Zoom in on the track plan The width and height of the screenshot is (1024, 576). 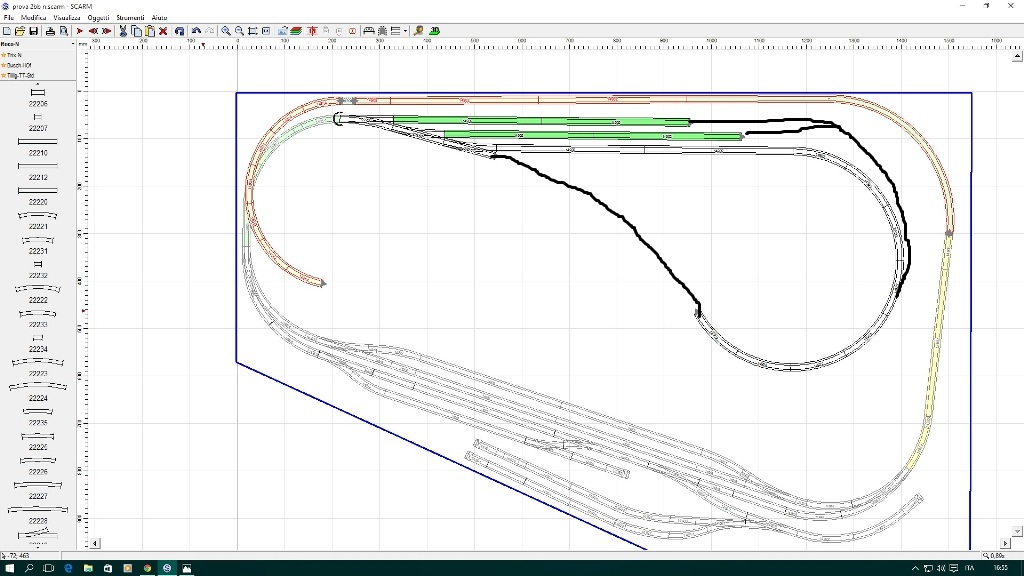point(225,31)
